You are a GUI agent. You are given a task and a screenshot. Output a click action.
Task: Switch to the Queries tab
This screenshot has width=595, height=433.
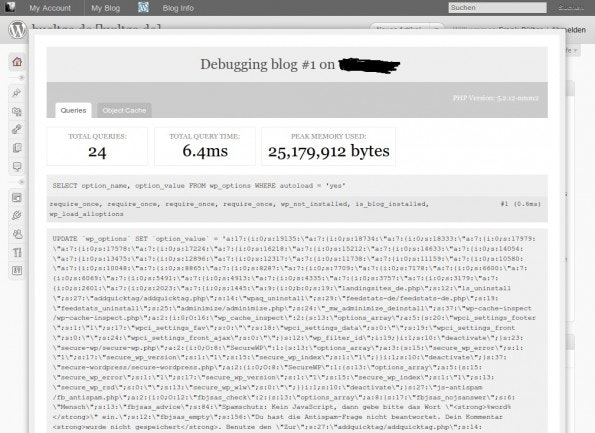(73, 110)
